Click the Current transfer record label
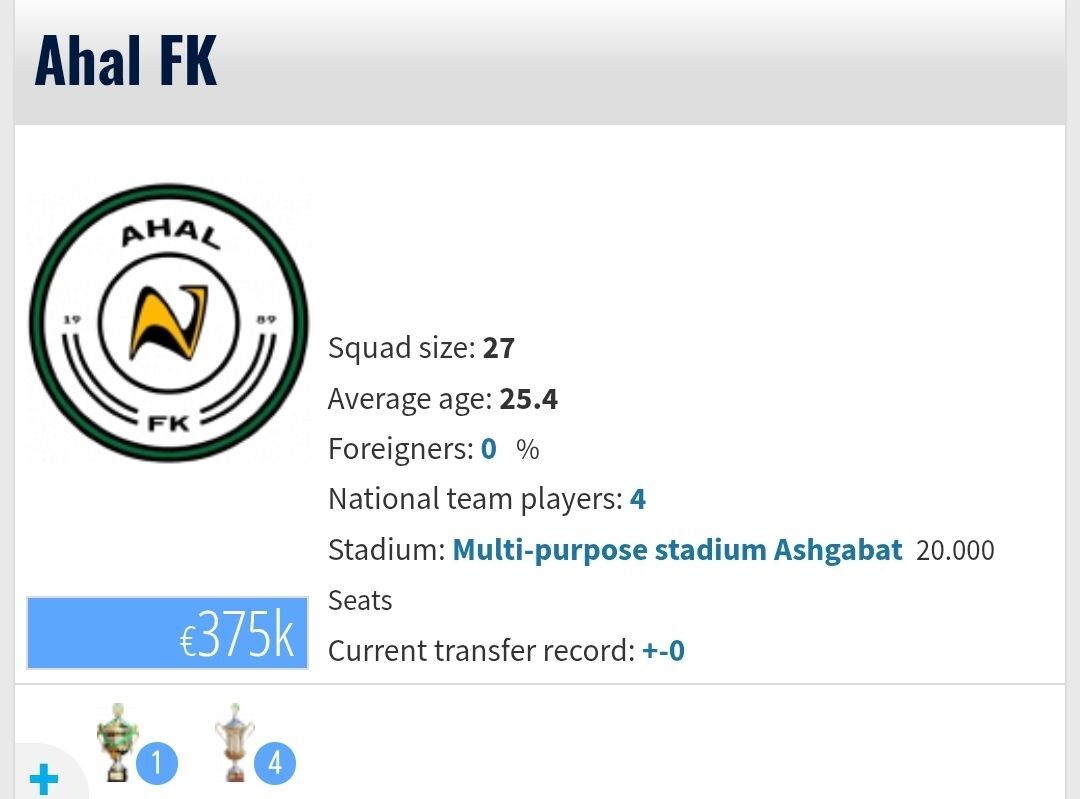This screenshot has width=1080, height=799. pyautogui.click(x=480, y=651)
